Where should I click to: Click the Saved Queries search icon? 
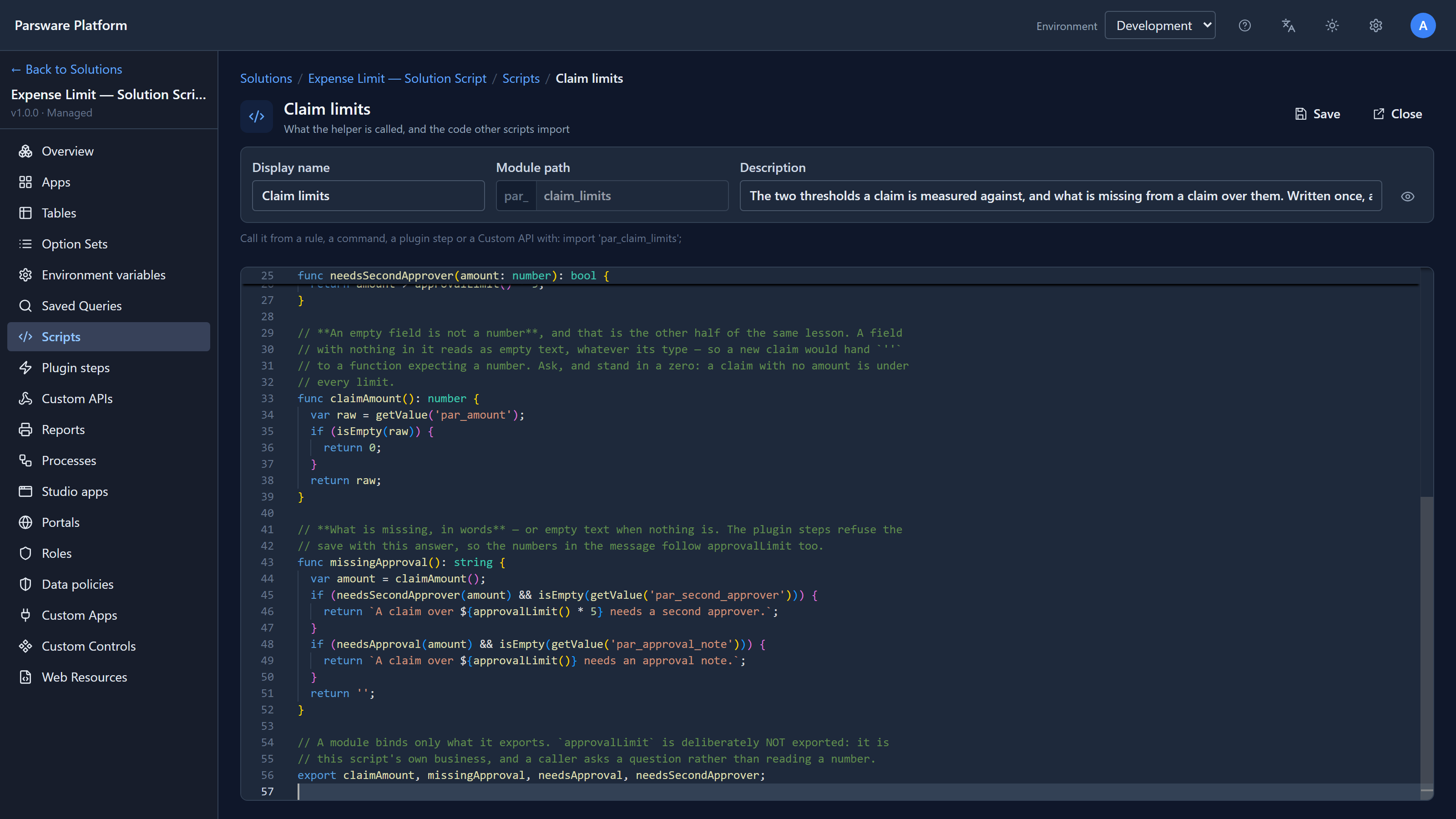(x=25, y=306)
